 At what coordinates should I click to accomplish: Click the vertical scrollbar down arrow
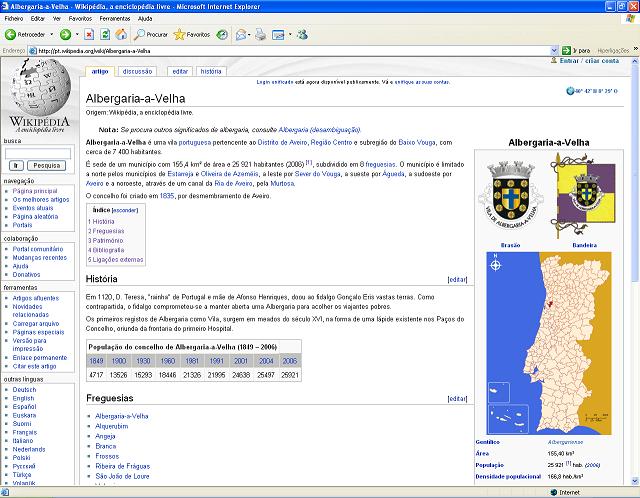635,481
